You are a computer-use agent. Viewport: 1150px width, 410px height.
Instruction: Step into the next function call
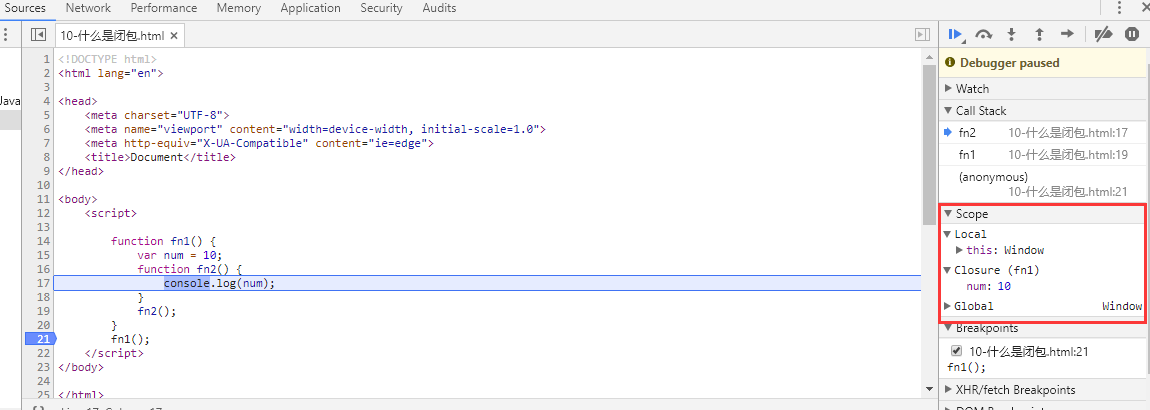click(1011, 34)
